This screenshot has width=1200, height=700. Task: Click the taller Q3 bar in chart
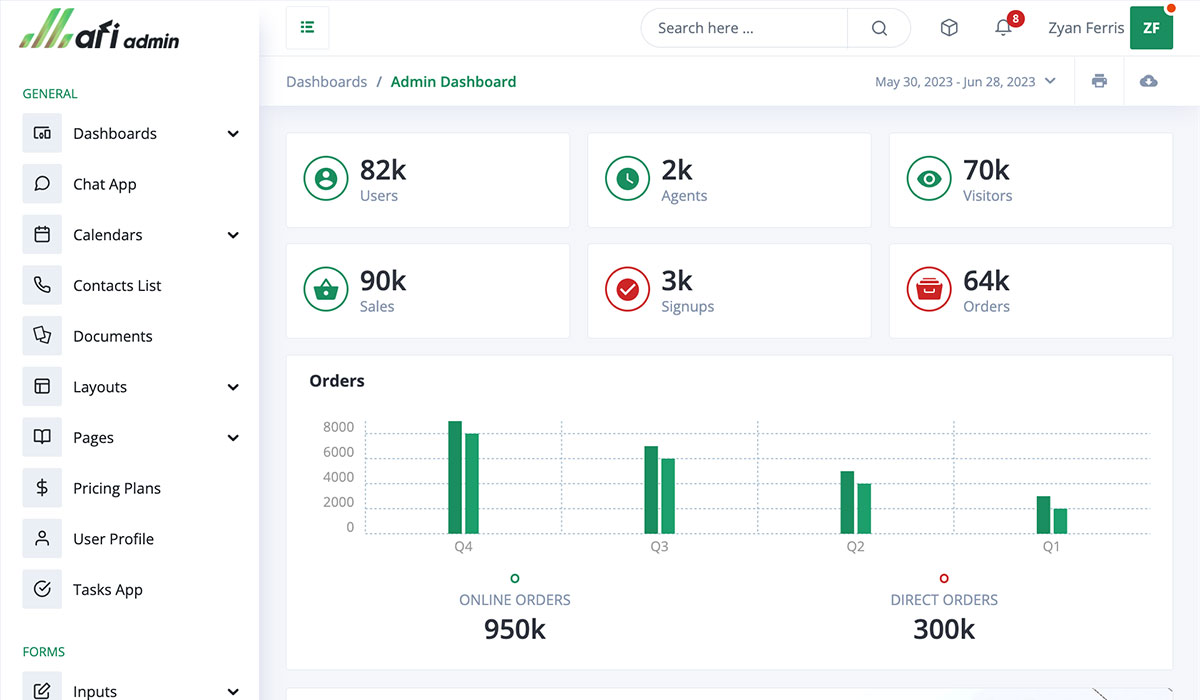point(651,490)
